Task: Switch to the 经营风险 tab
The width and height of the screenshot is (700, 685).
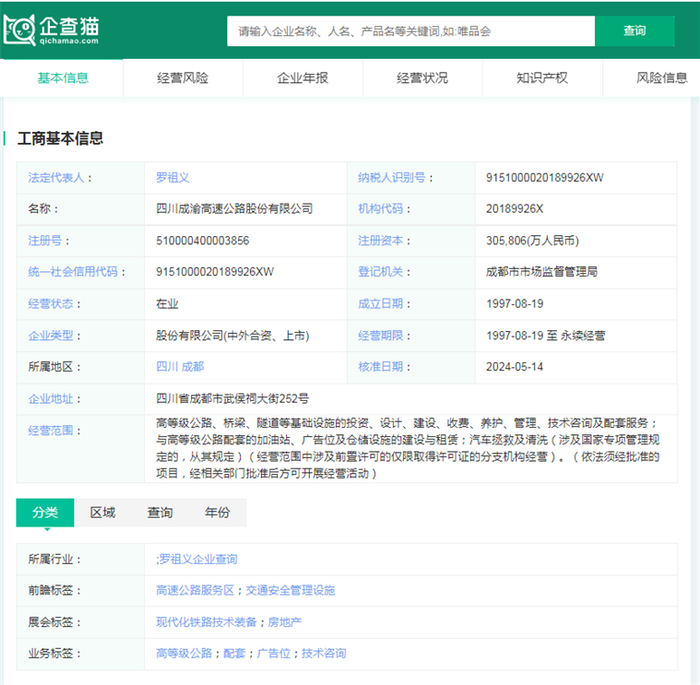Action: (182, 78)
